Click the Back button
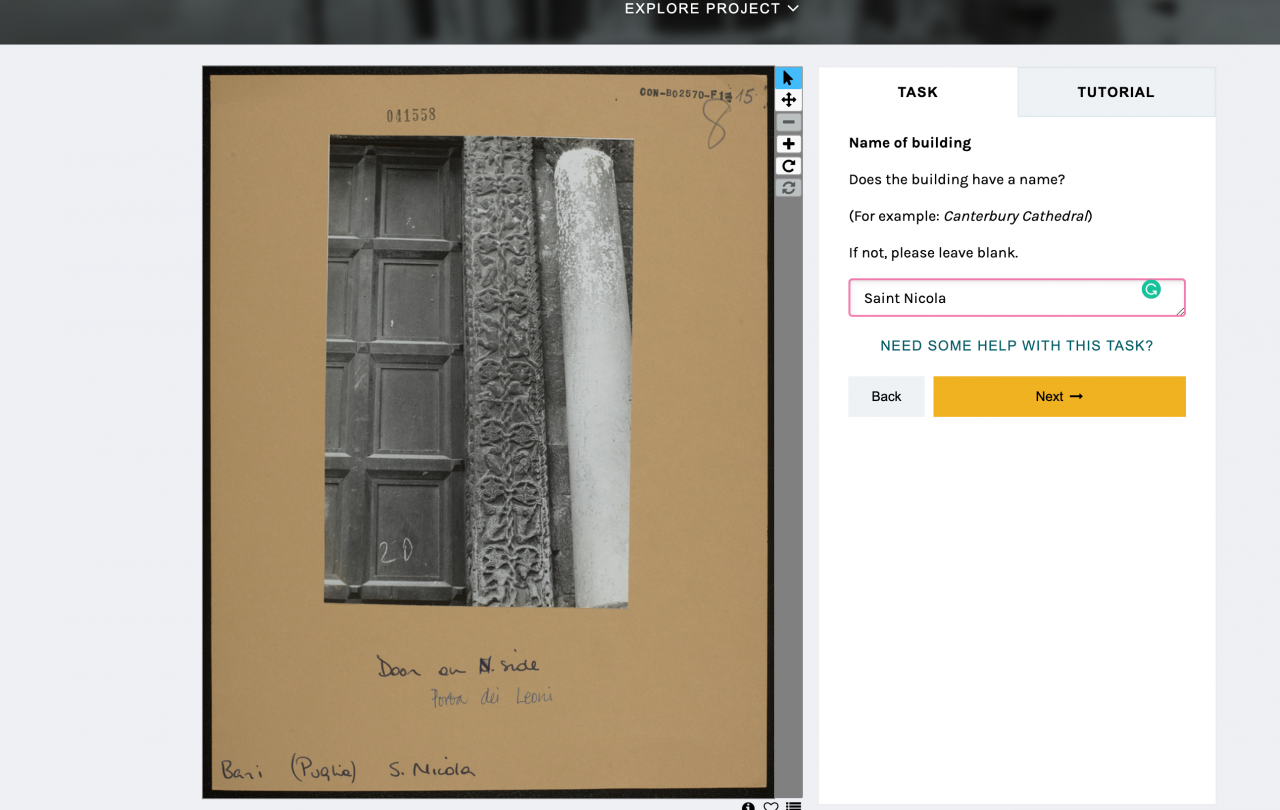This screenshot has width=1280, height=810. click(x=886, y=396)
